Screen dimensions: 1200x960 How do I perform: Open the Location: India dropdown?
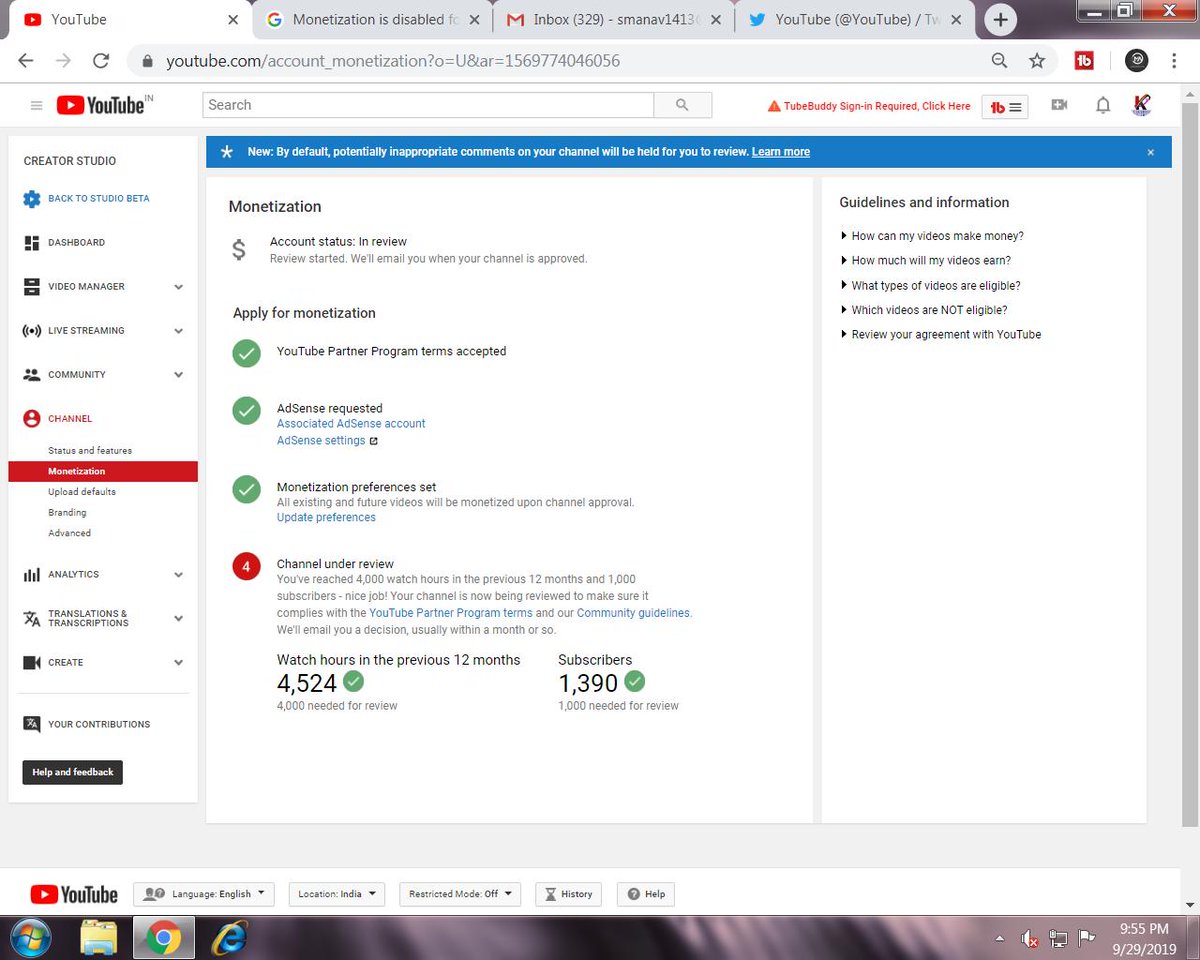point(337,894)
